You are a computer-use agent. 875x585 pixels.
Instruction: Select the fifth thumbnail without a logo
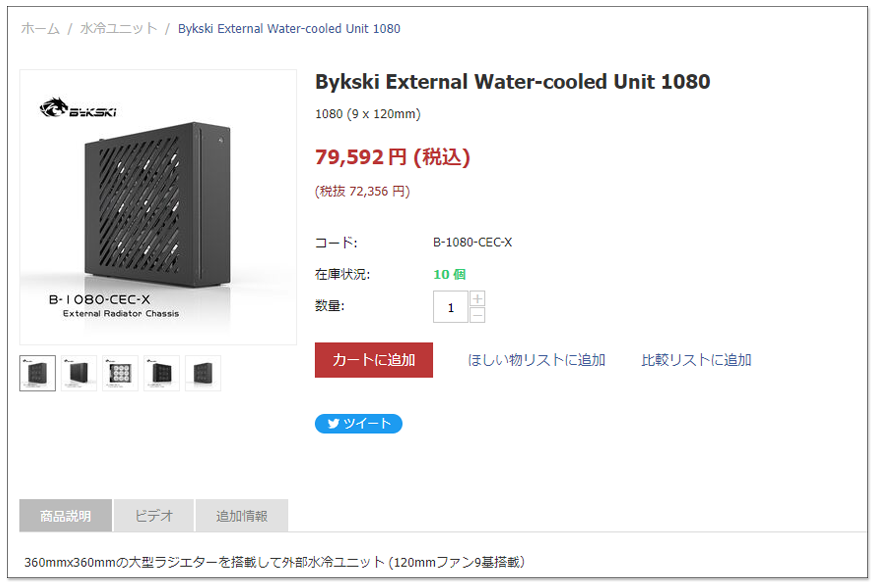[202, 373]
